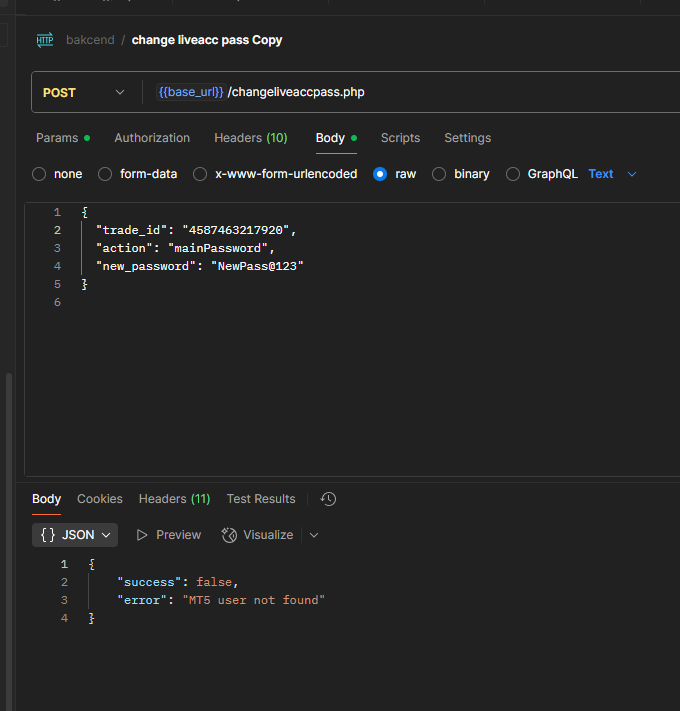The height and width of the screenshot is (711, 680).
Task: Switch to the Params tab
Action: click(x=57, y=138)
